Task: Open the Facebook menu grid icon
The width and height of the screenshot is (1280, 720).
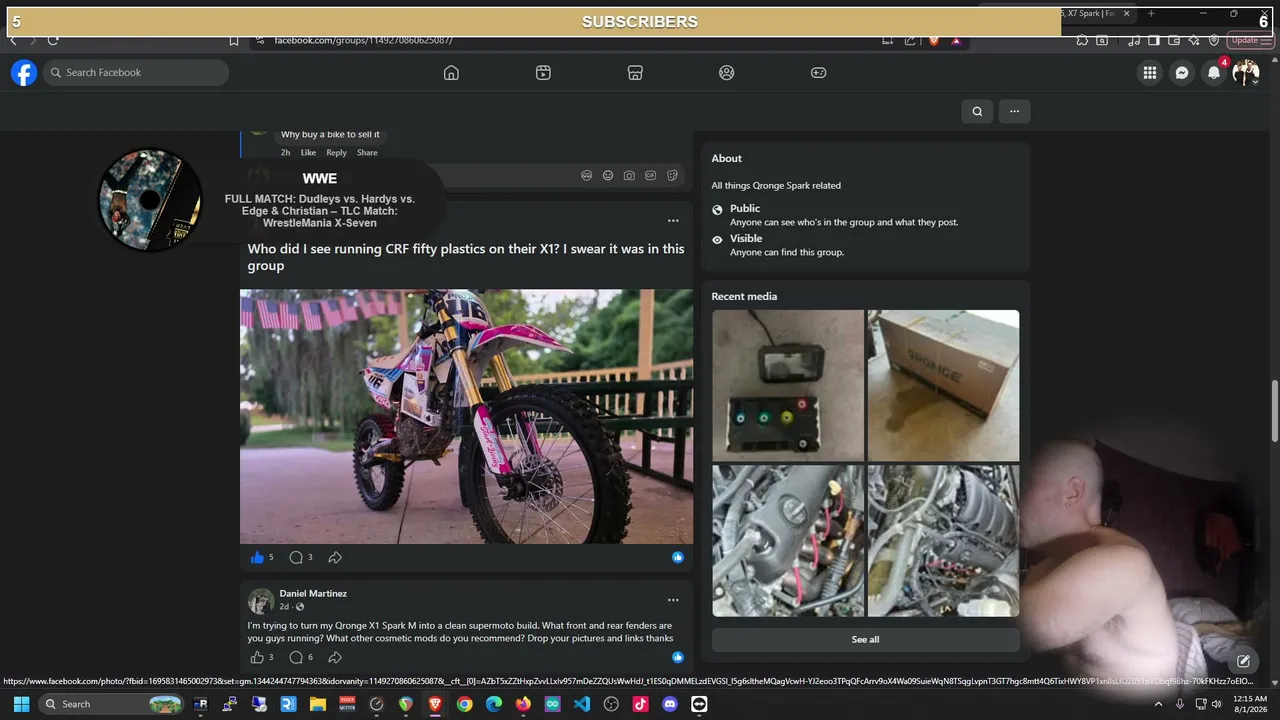Action: (x=1150, y=72)
